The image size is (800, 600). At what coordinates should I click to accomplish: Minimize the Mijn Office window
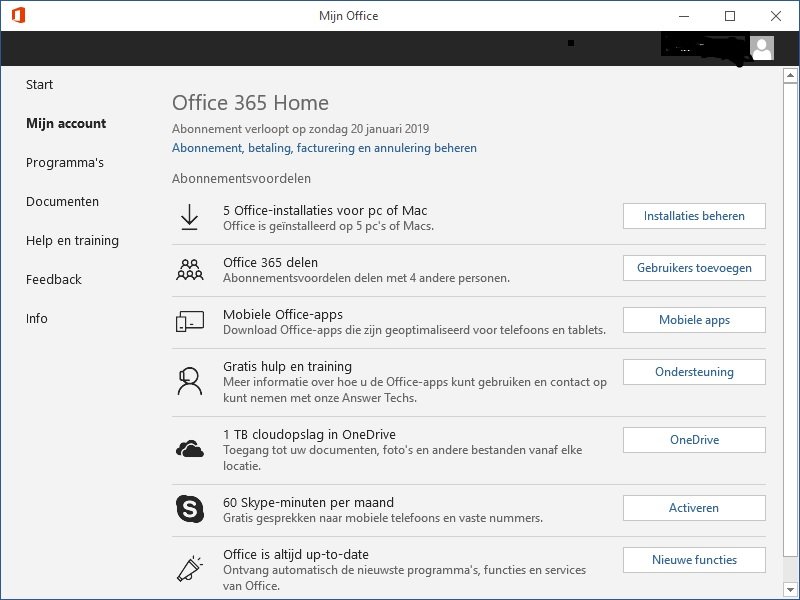[684, 16]
